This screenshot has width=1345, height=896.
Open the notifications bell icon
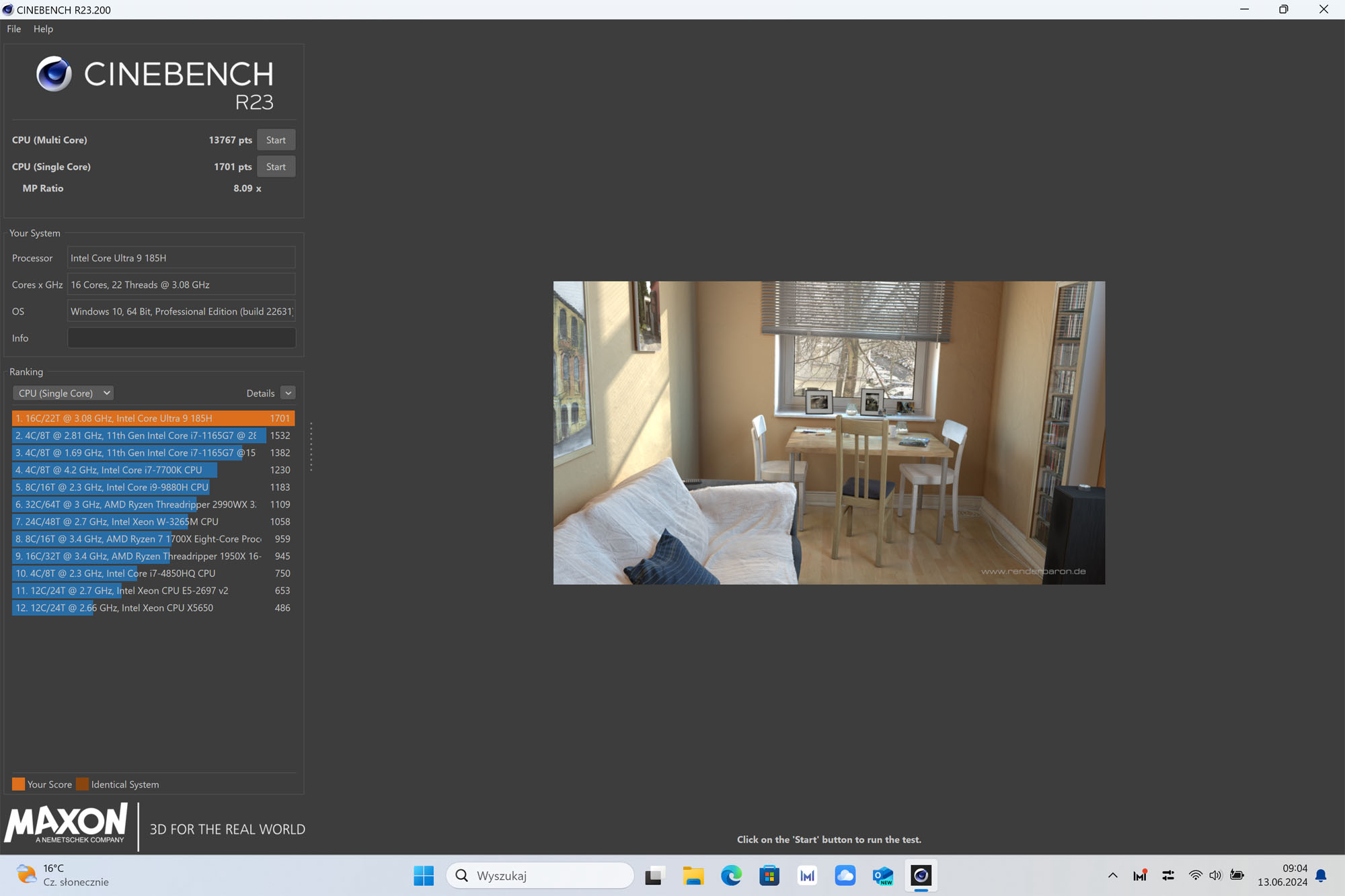tap(1321, 875)
